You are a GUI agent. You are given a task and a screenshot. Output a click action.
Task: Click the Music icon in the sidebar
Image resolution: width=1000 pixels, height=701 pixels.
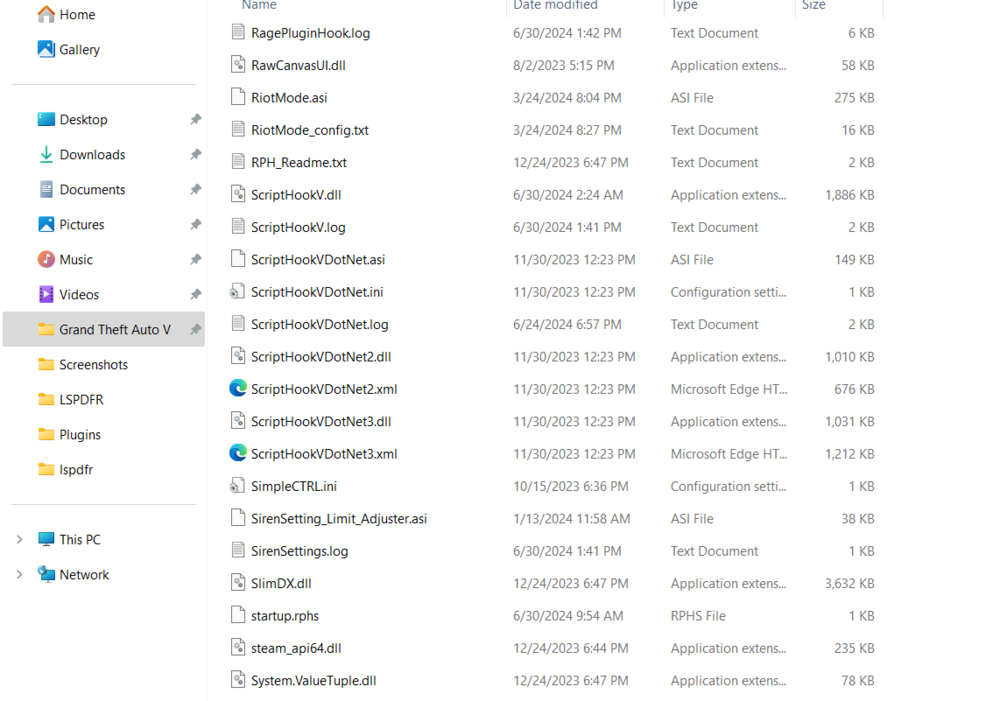click(45, 259)
